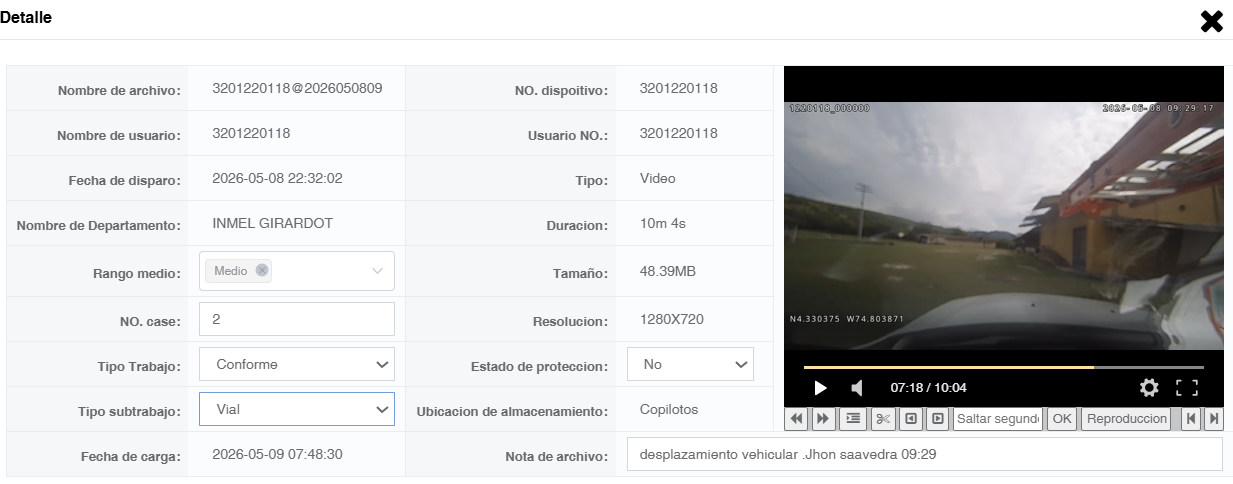Remove the Medio tag from Rango medio
Screen dimensions: 1233x484
click(262, 270)
